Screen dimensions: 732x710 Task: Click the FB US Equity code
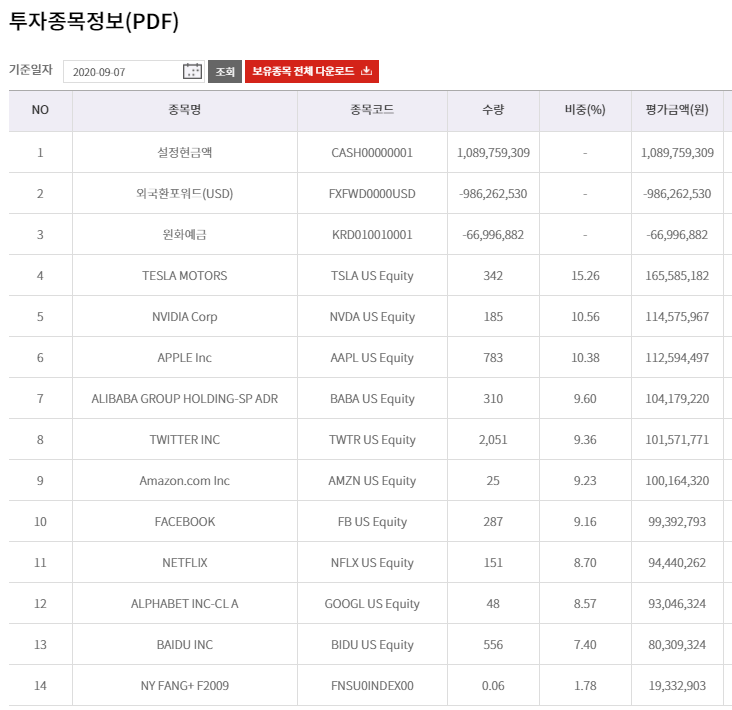pyautogui.click(x=372, y=522)
